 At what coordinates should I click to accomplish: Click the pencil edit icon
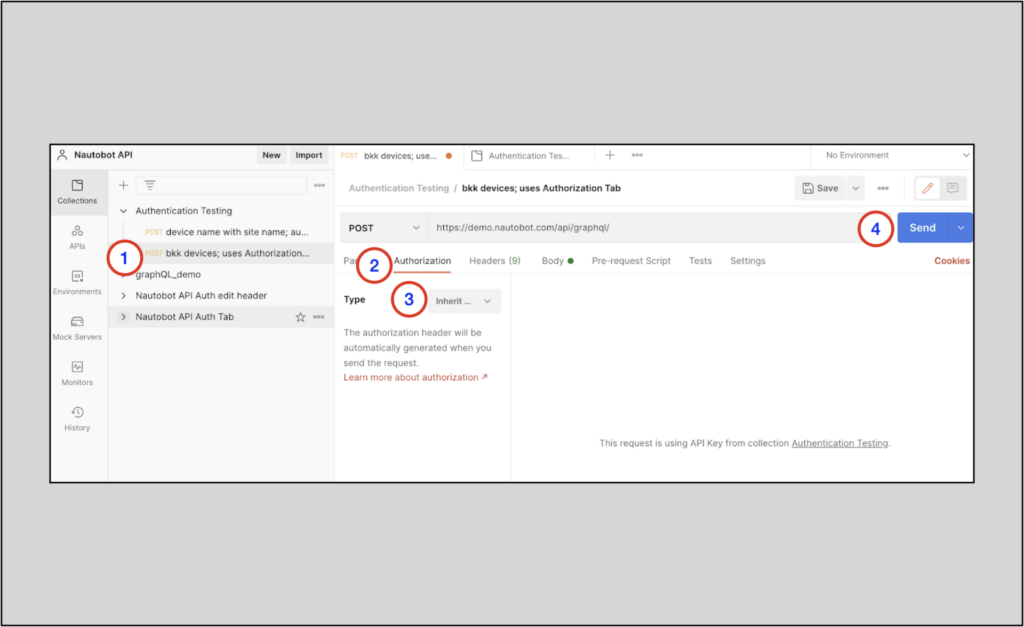pyautogui.click(x=927, y=188)
